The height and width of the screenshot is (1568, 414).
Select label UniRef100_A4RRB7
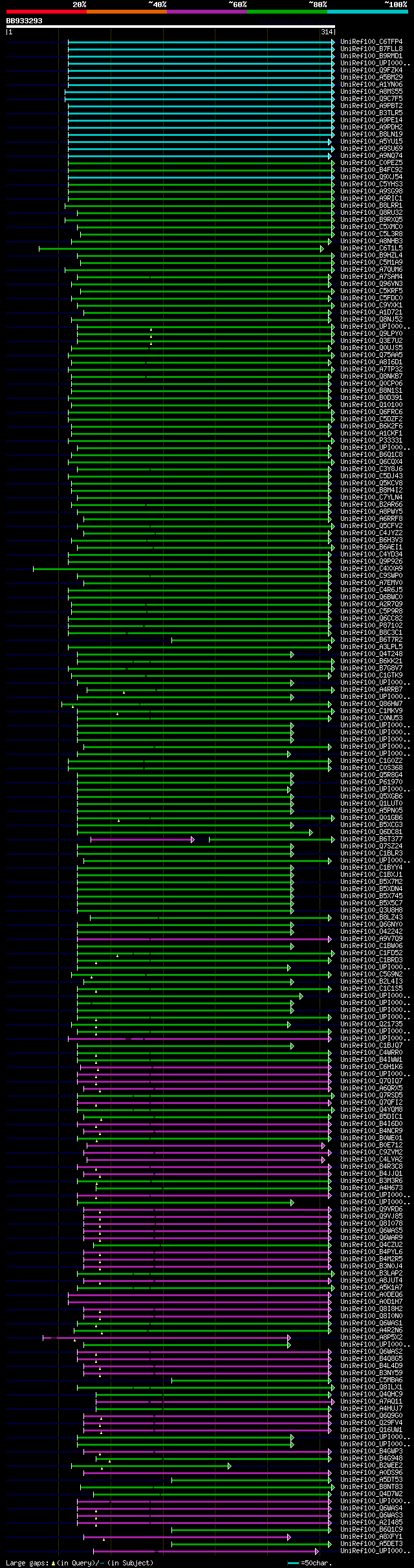(371, 689)
